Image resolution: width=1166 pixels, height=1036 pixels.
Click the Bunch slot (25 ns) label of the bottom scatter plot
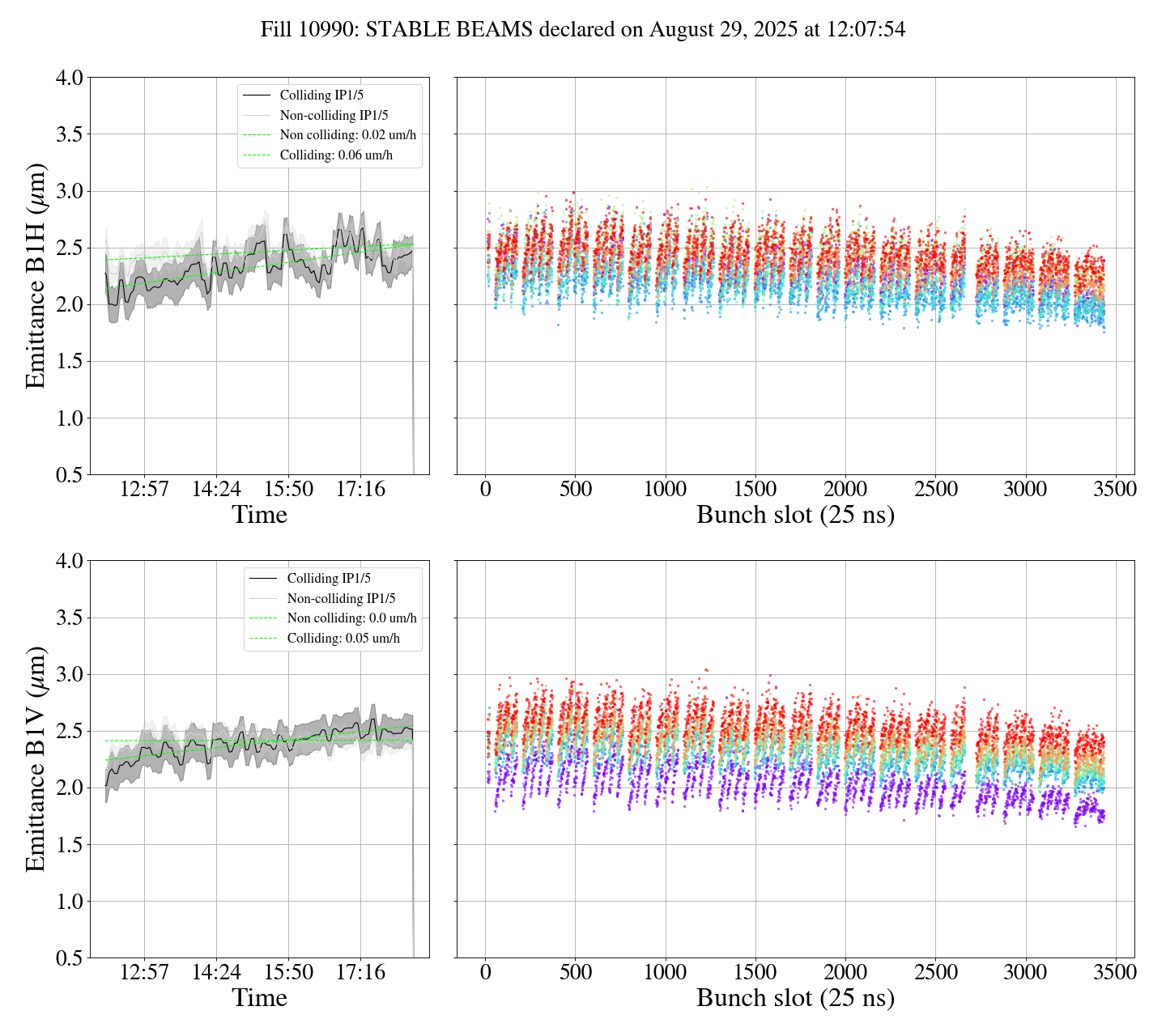coord(795,998)
